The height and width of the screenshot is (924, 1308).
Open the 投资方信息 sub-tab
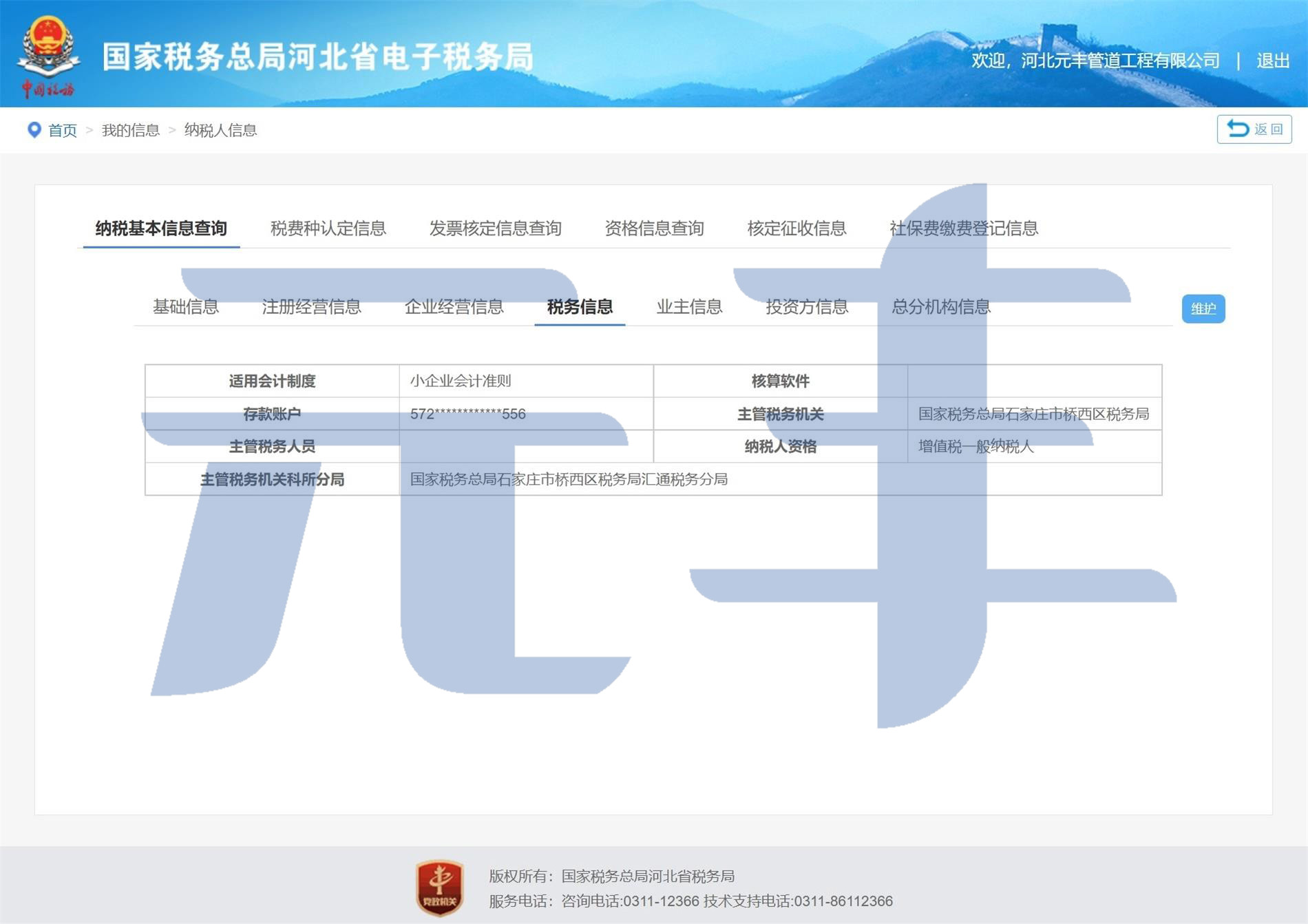807,307
